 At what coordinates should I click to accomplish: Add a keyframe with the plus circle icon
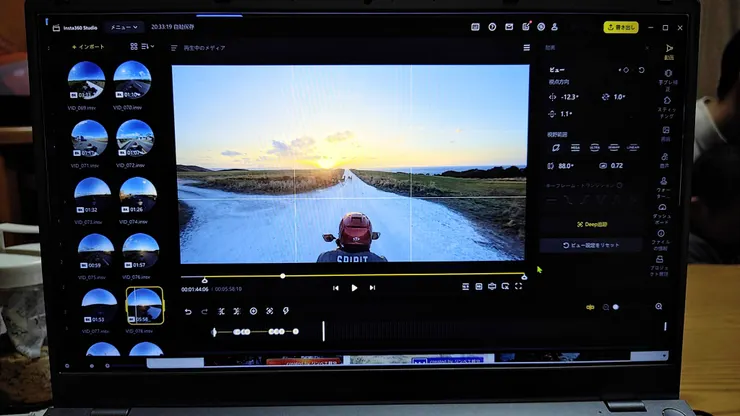coord(253,311)
